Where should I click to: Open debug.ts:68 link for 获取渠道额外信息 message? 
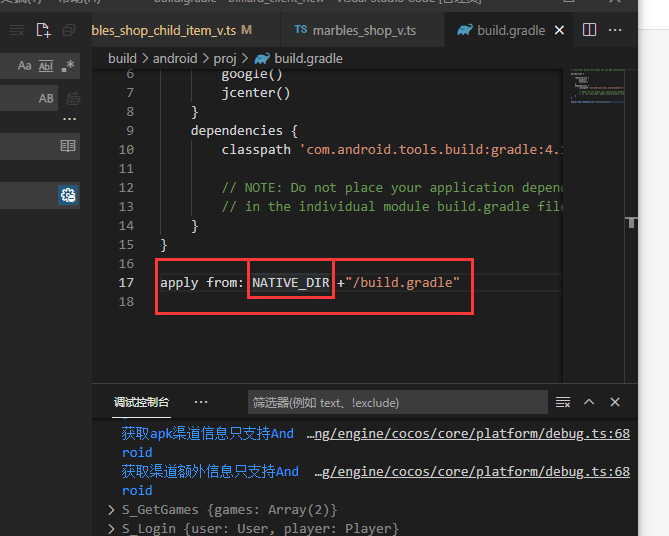[x=472, y=472]
